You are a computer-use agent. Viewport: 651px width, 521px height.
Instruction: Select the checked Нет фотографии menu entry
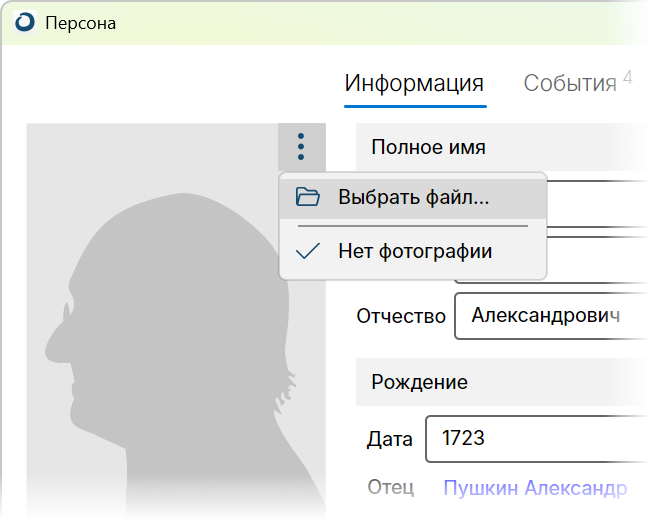[413, 251]
